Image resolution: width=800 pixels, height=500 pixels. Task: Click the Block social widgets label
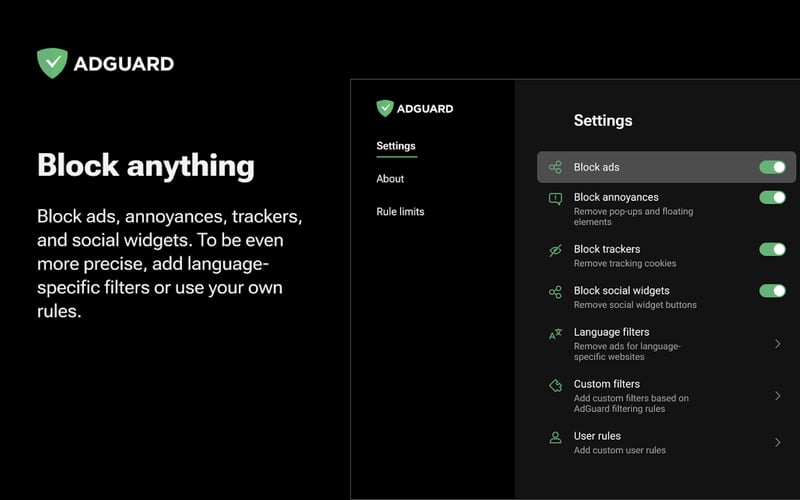621,290
